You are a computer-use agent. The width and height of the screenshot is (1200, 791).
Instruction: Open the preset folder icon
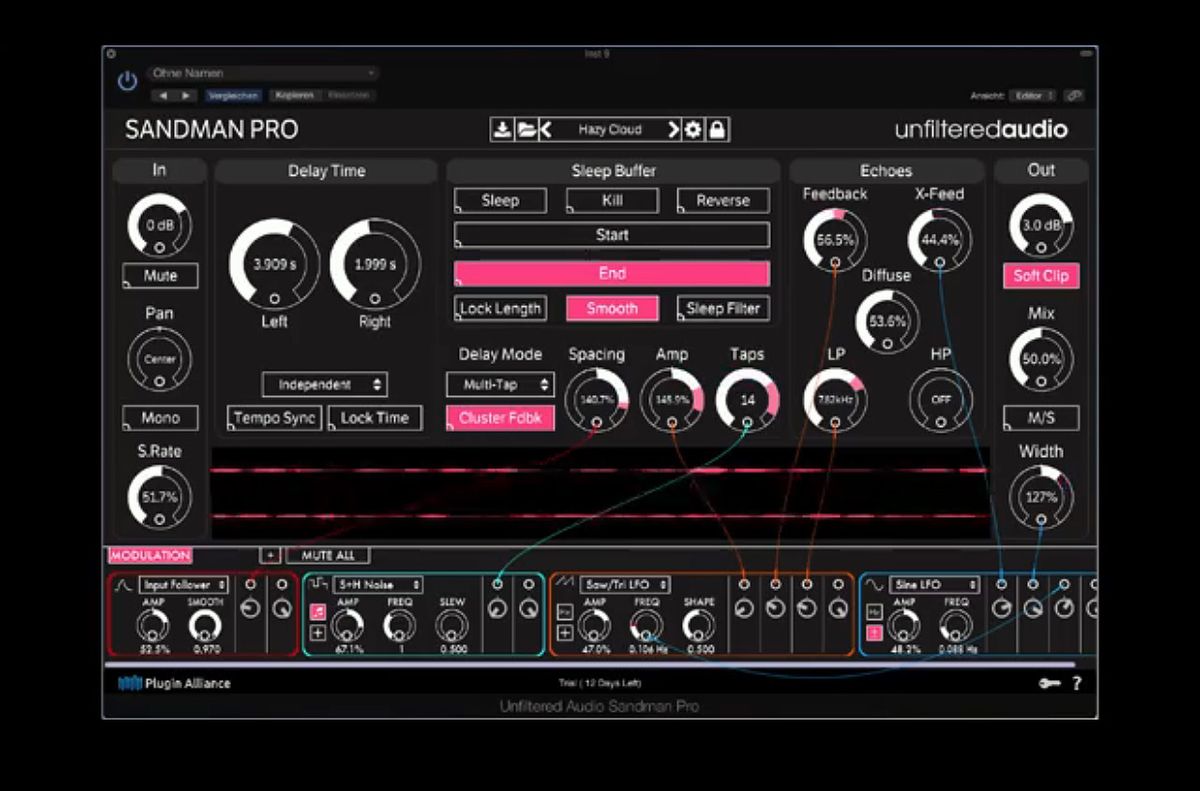click(525, 130)
